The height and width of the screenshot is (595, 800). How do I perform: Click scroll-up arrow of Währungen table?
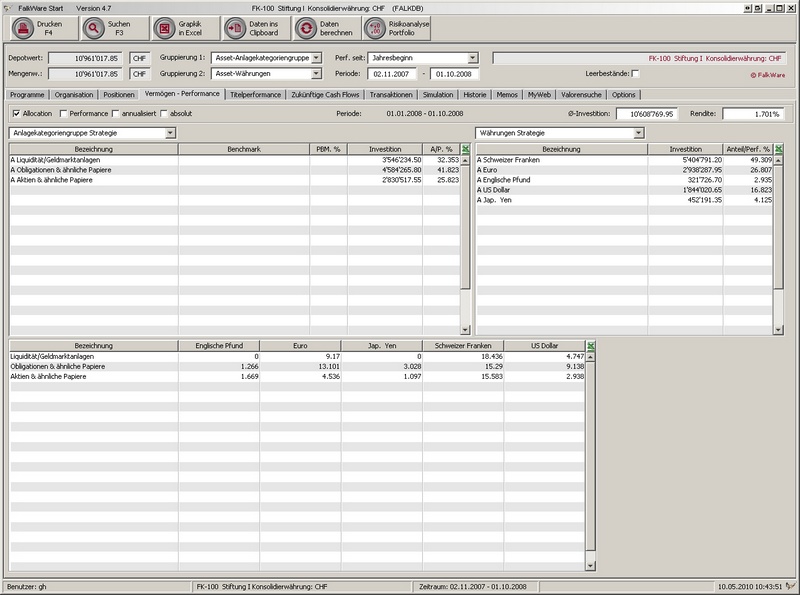(779, 160)
